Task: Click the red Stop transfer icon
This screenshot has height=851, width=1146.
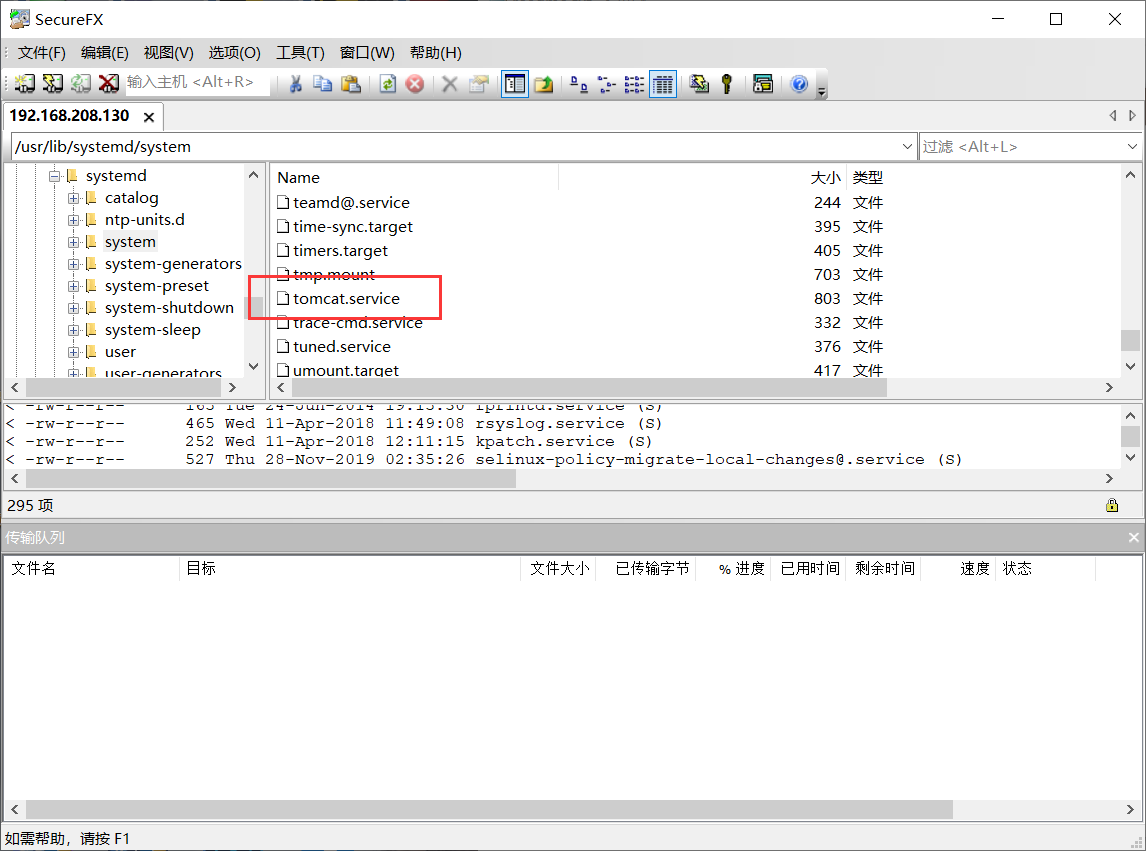Action: click(x=414, y=84)
